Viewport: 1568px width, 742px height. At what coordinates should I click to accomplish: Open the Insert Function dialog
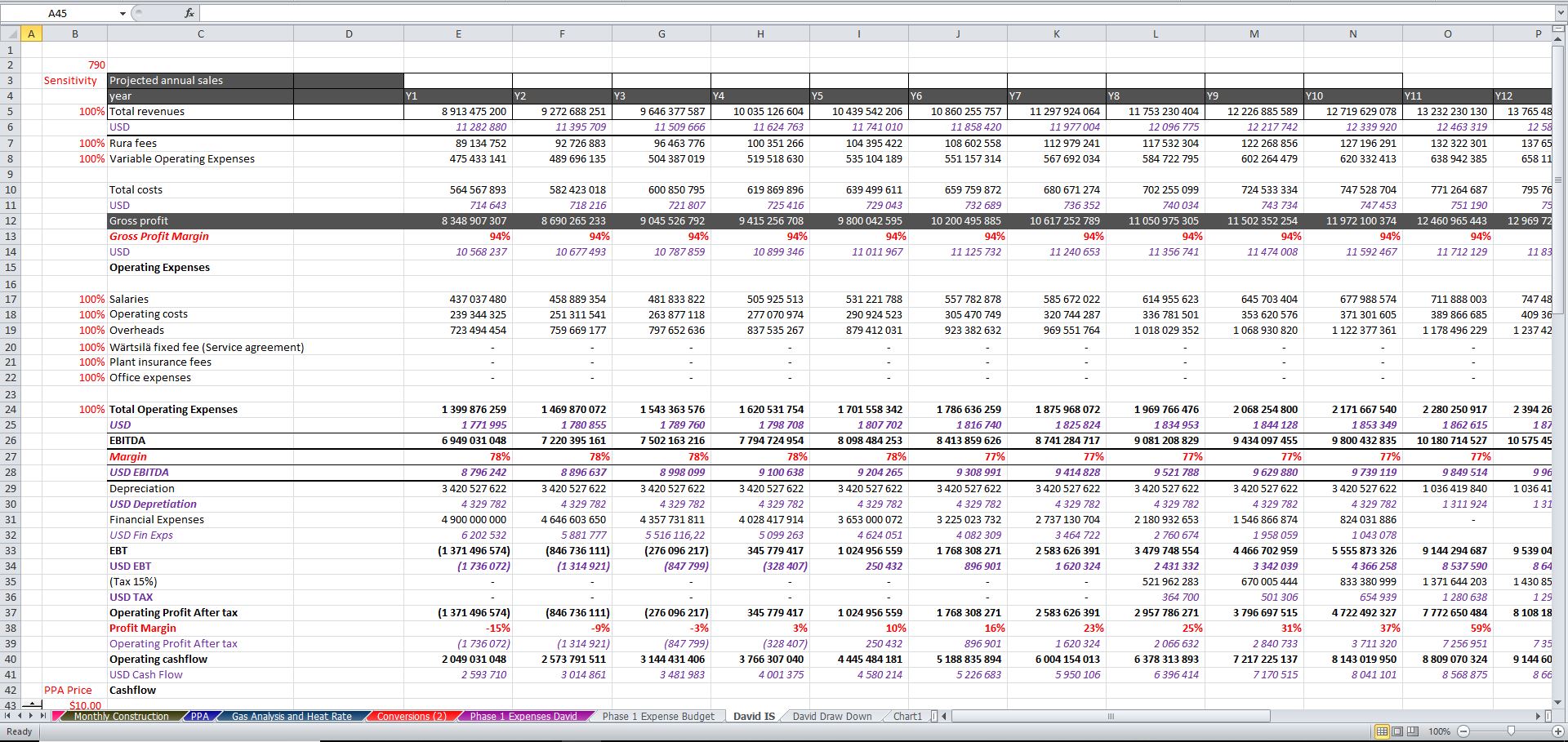click(188, 13)
